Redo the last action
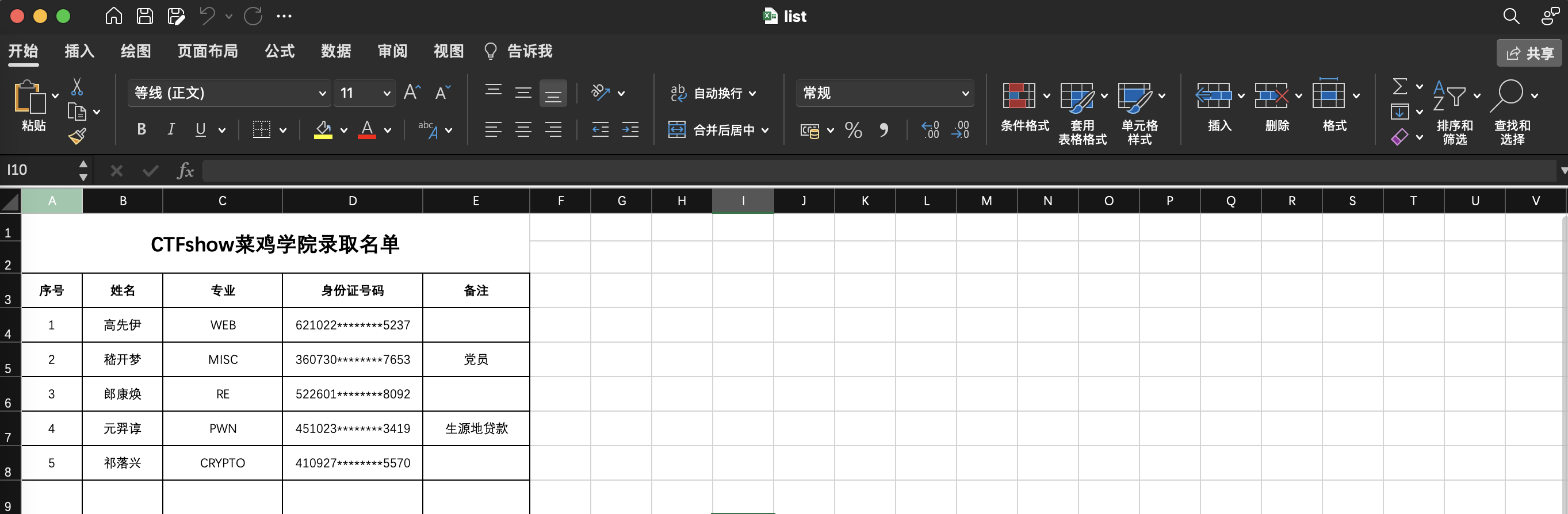The width and height of the screenshot is (1568, 514). click(253, 17)
